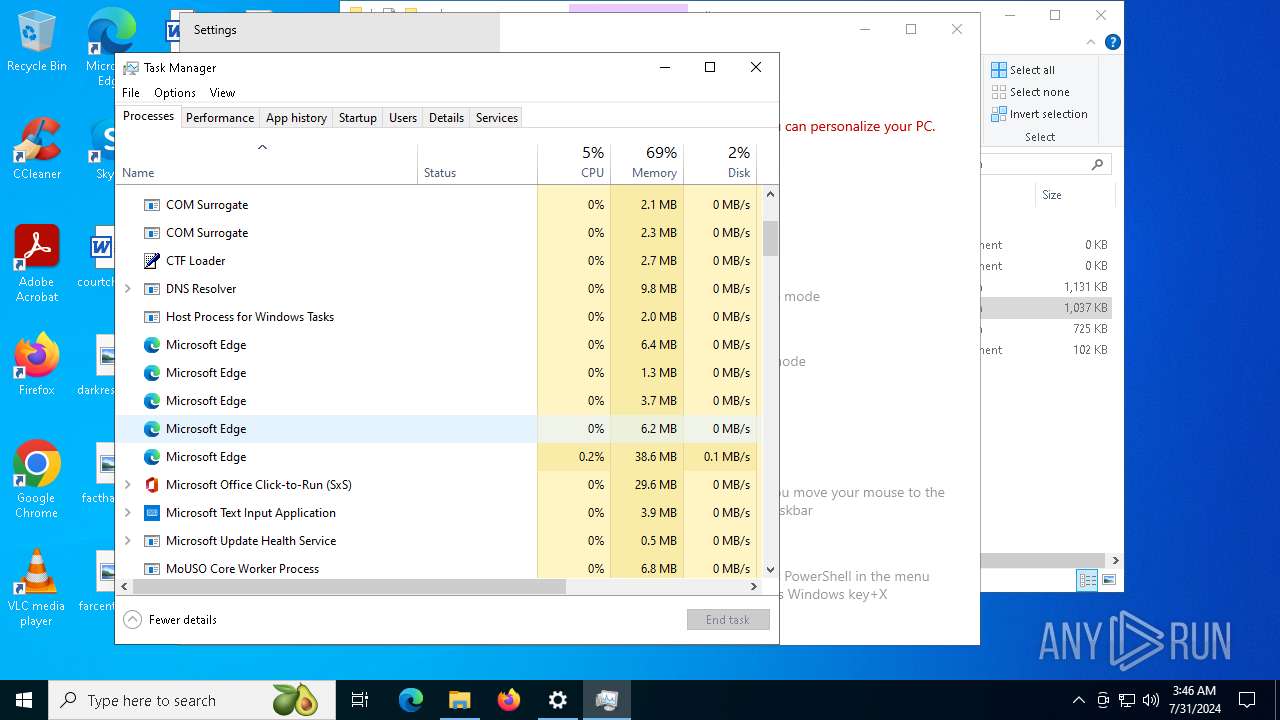Click the Microsoft Update Health Service icon
The height and width of the screenshot is (720, 1280).
pos(152,541)
